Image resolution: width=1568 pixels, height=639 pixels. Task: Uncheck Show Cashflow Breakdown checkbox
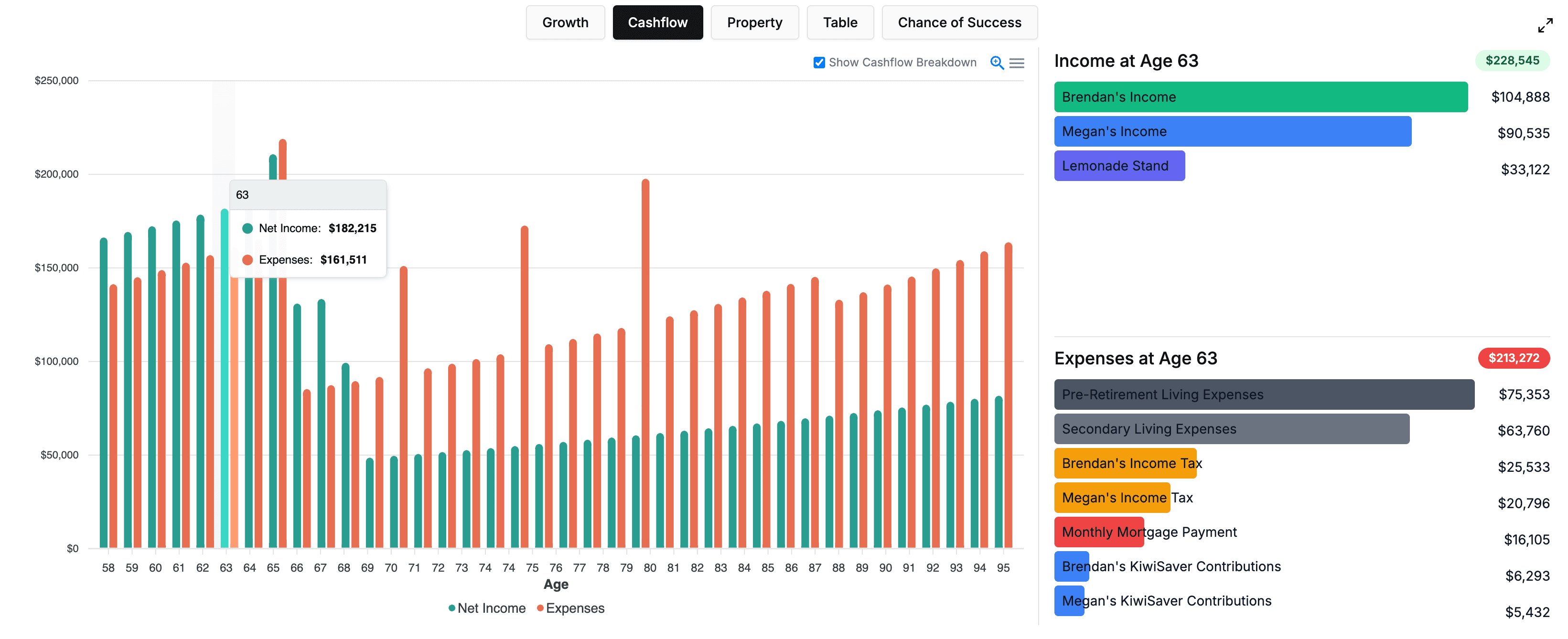tap(819, 63)
